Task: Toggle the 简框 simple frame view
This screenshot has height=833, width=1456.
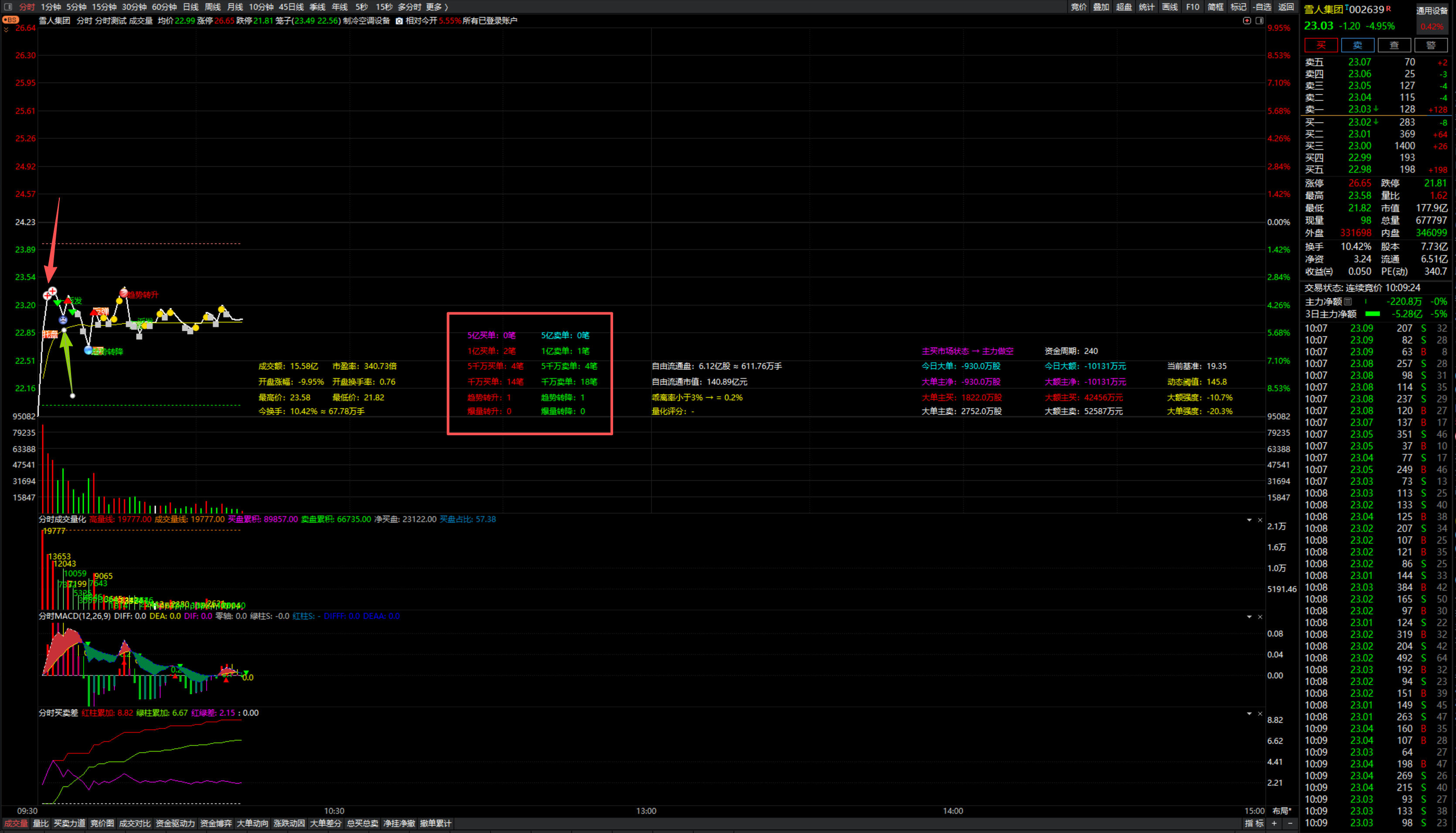Action: (1215, 7)
